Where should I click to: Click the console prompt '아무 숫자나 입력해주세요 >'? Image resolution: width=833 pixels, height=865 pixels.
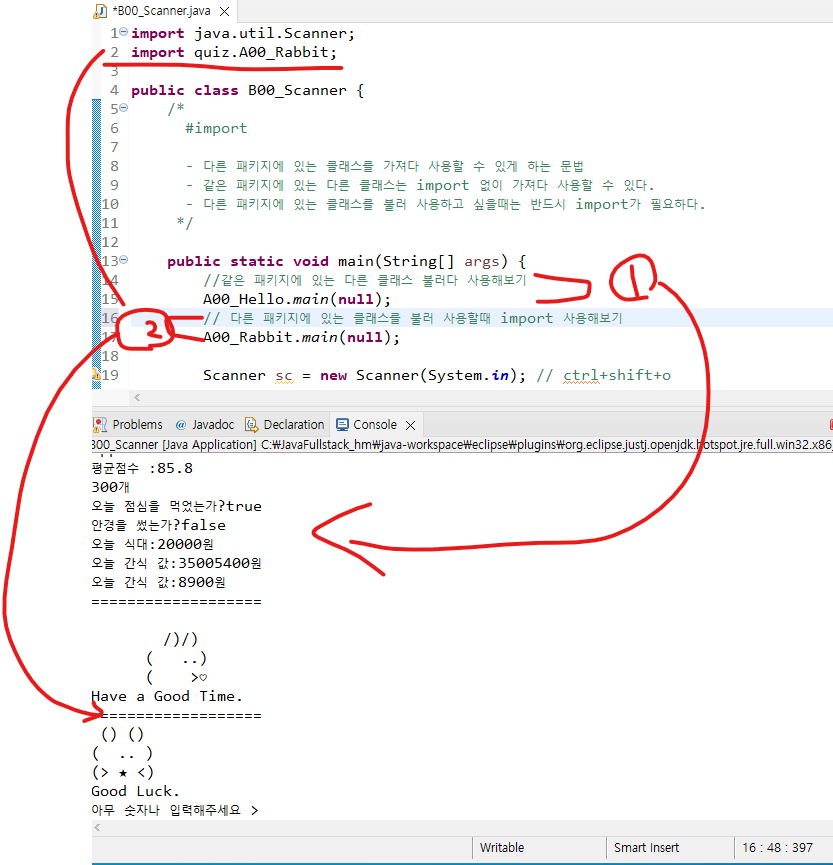175,810
